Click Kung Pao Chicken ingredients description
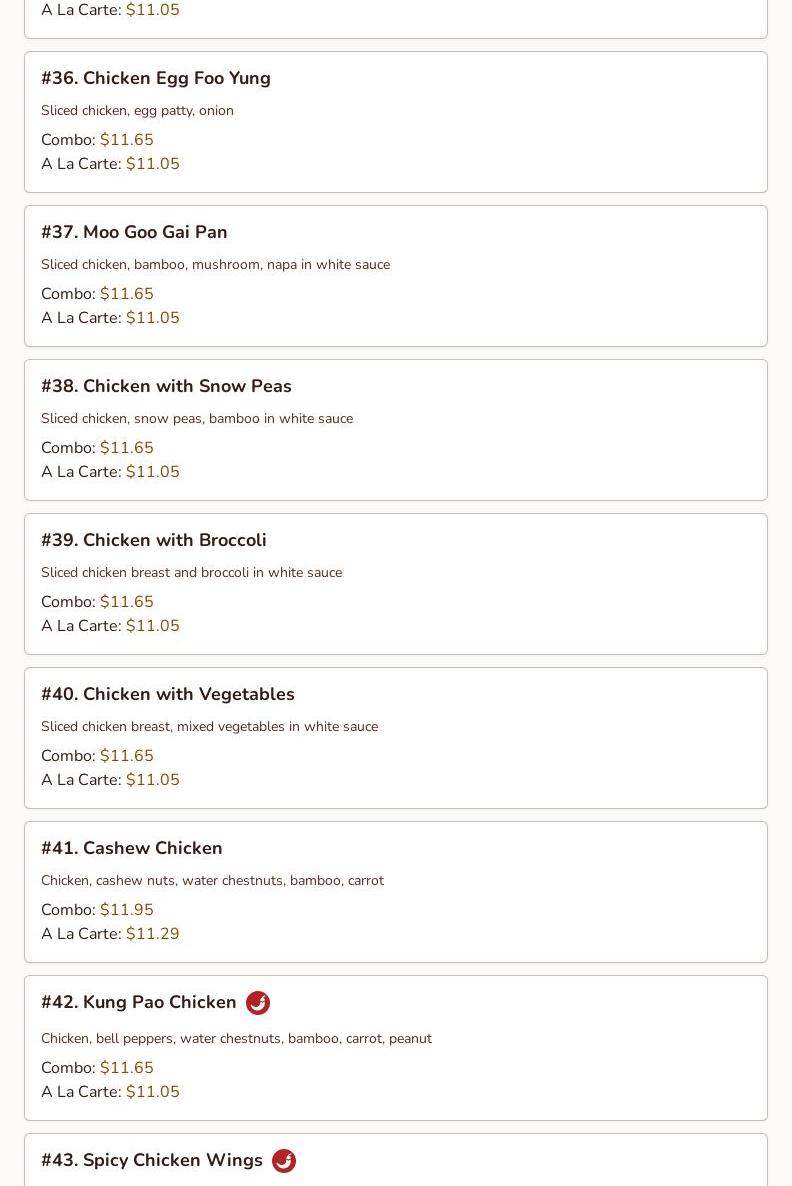This screenshot has height=1186, width=792. click(236, 1038)
